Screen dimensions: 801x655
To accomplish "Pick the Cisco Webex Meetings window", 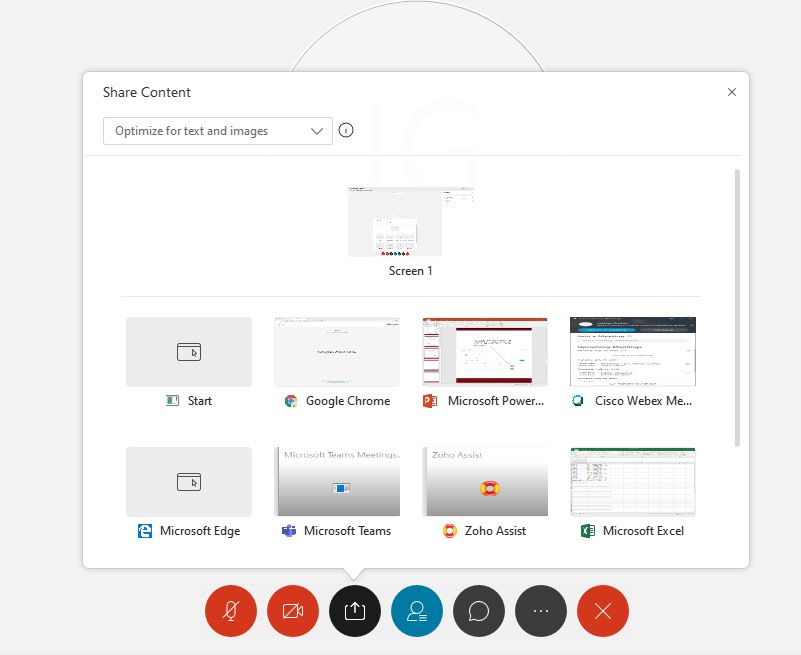I will coord(632,352).
